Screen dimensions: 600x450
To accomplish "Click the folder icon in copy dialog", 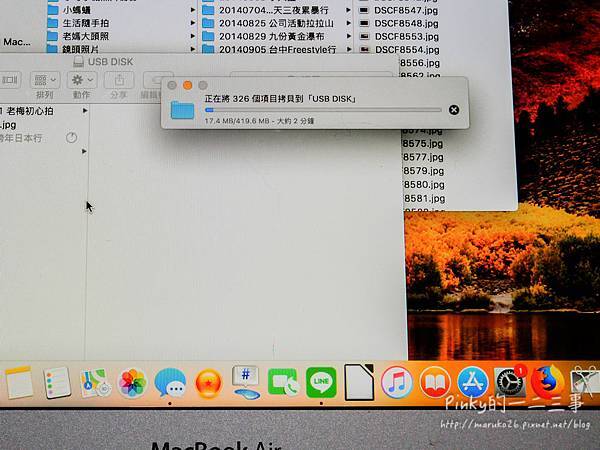I will 183,110.
